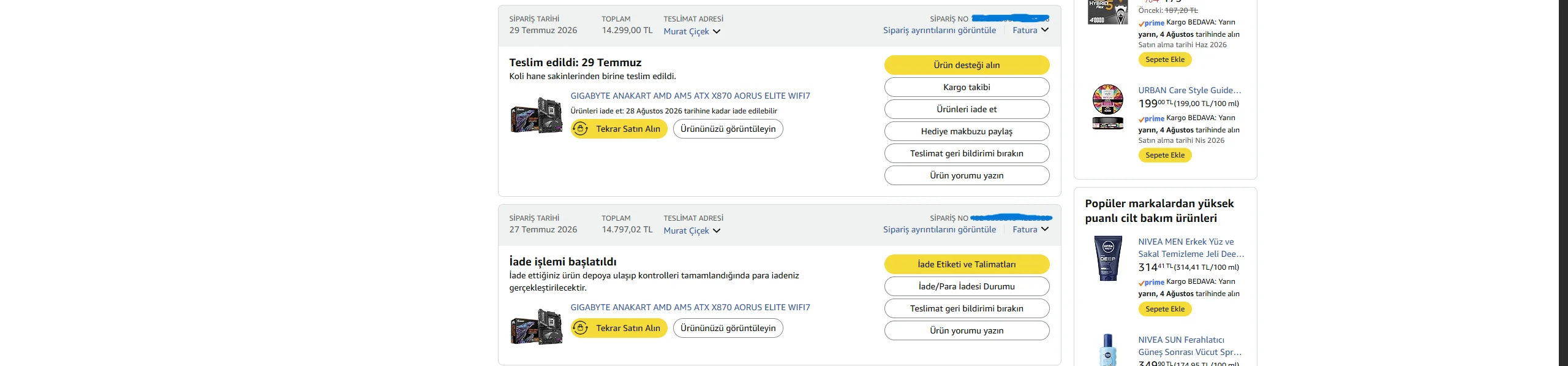Click the NIVEA SUN spray bottle image
Viewport: 1568px width, 366px height.
(x=1108, y=349)
